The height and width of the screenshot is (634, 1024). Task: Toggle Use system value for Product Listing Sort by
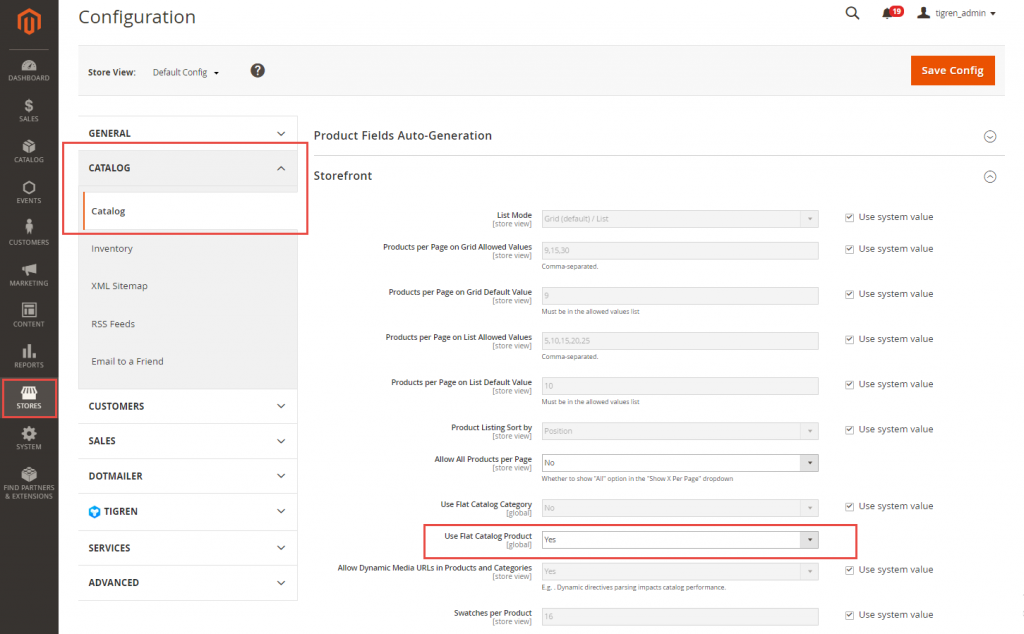click(x=850, y=429)
